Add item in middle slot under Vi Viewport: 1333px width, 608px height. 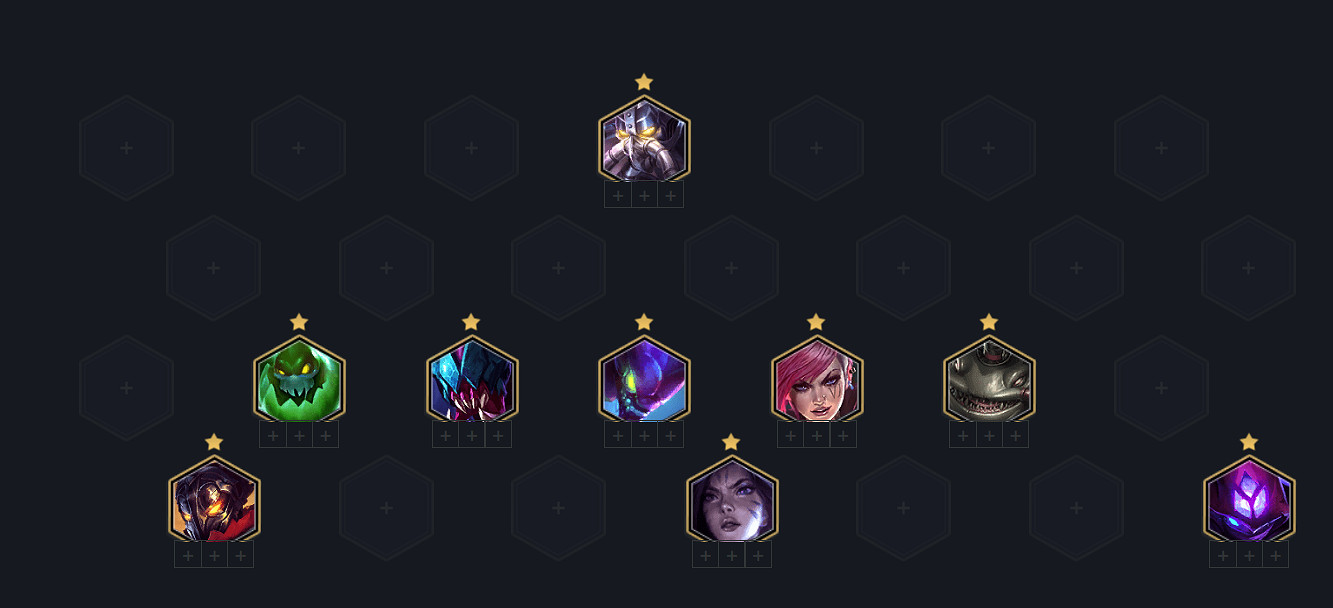pos(817,435)
